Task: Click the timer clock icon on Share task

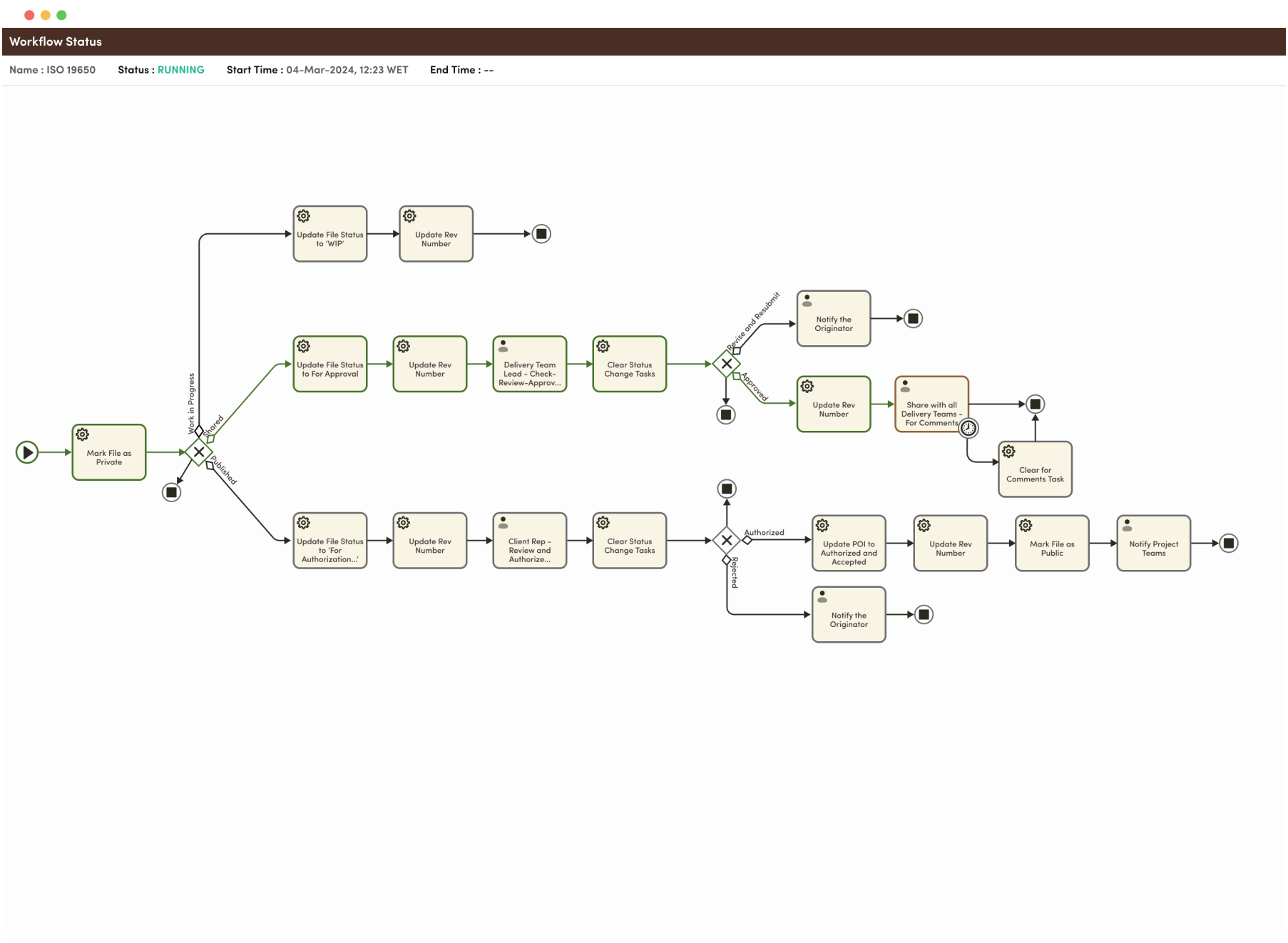Action: [968, 428]
